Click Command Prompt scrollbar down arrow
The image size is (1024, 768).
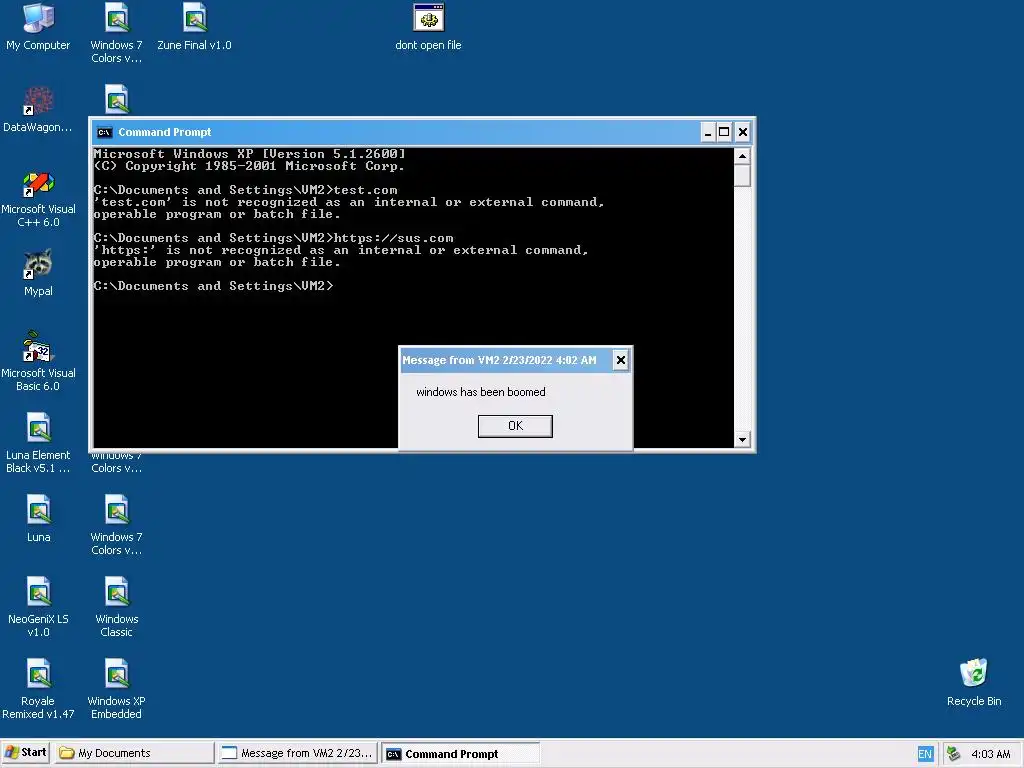pos(742,440)
